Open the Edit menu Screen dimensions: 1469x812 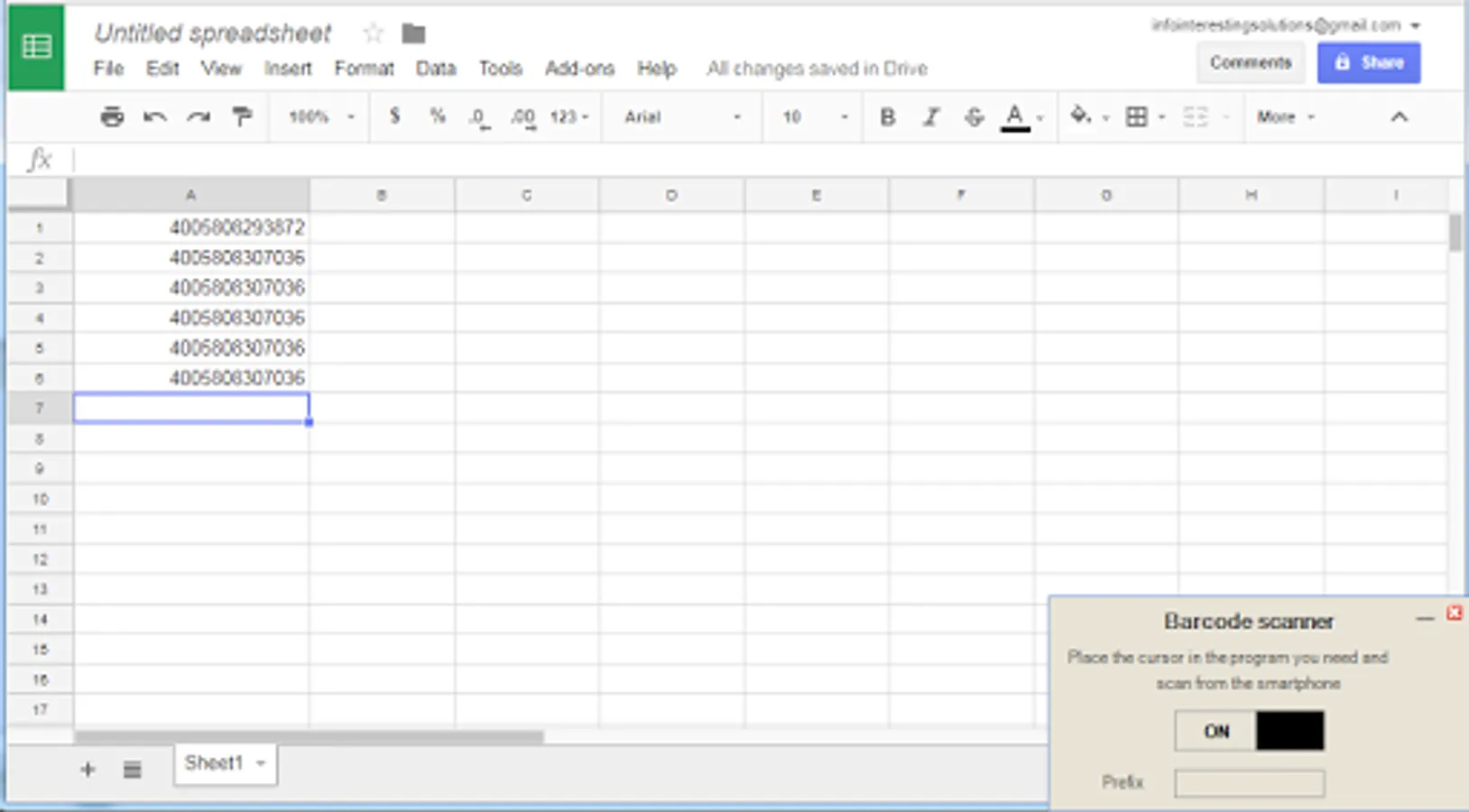pyautogui.click(x=162, y=69)
